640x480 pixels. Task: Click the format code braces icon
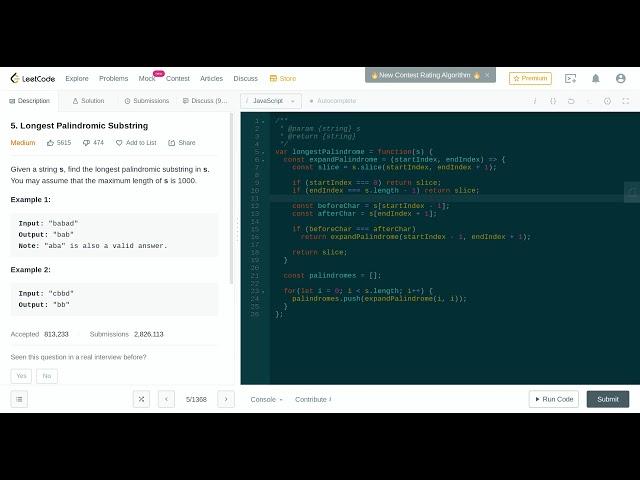[553, 101]
